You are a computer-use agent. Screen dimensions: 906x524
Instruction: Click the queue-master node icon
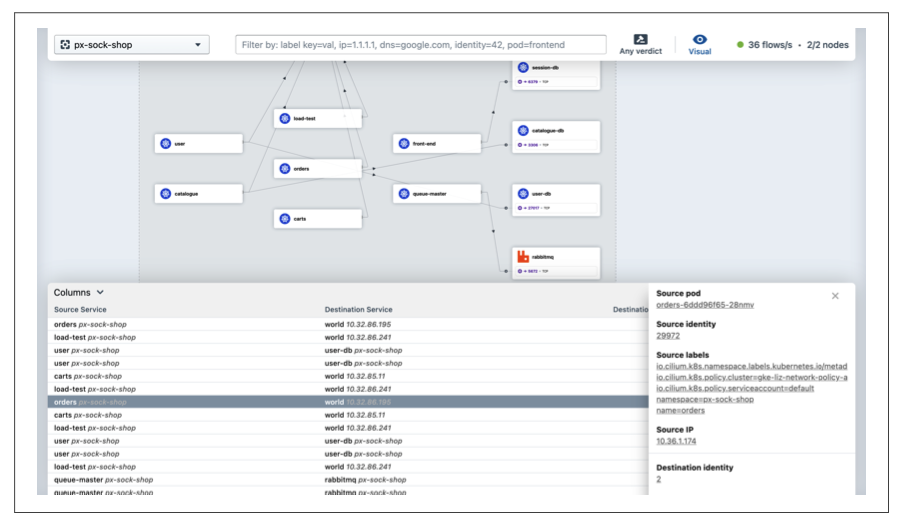(404, 194)
